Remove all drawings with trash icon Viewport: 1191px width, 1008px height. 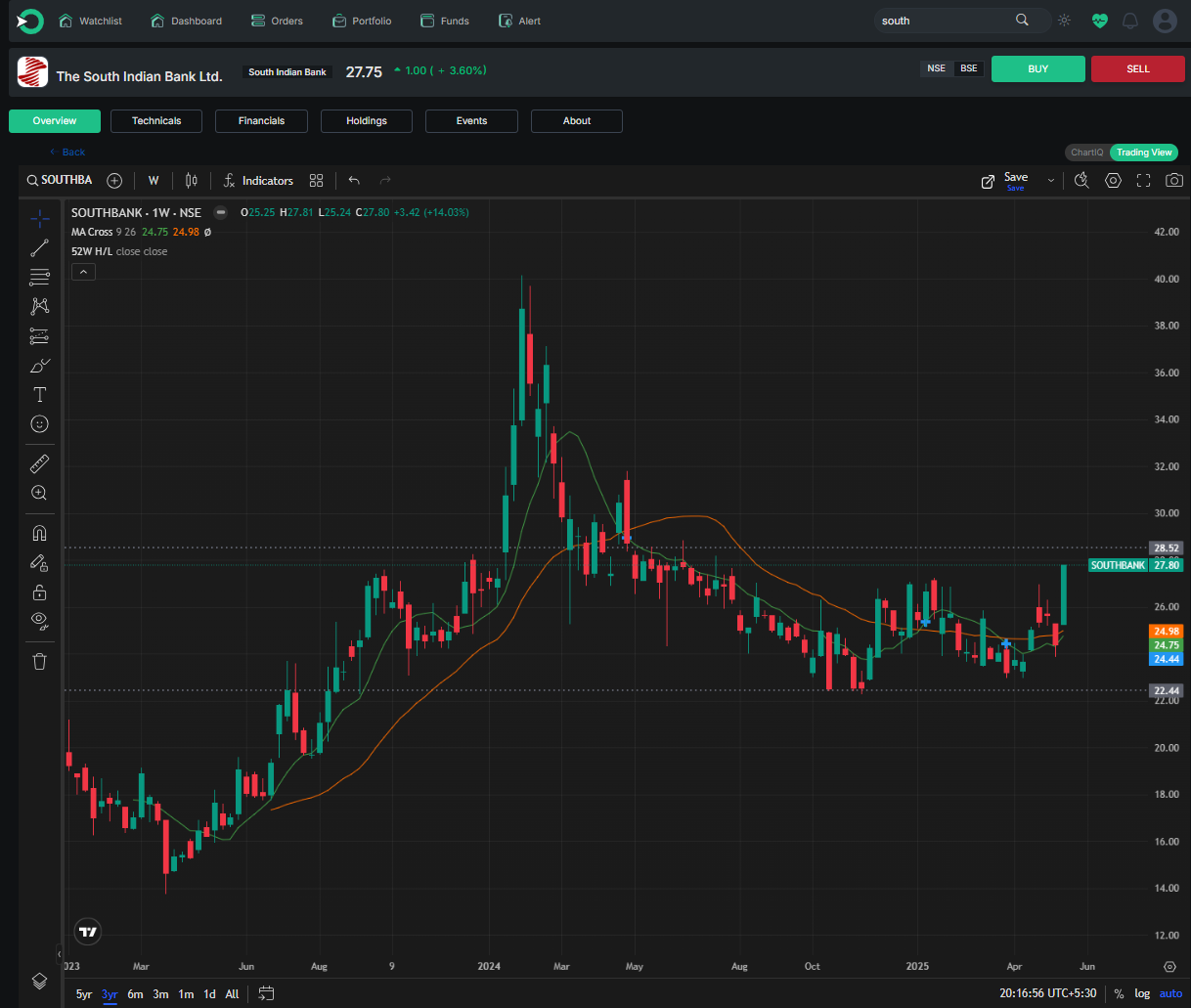click(39, 661)
